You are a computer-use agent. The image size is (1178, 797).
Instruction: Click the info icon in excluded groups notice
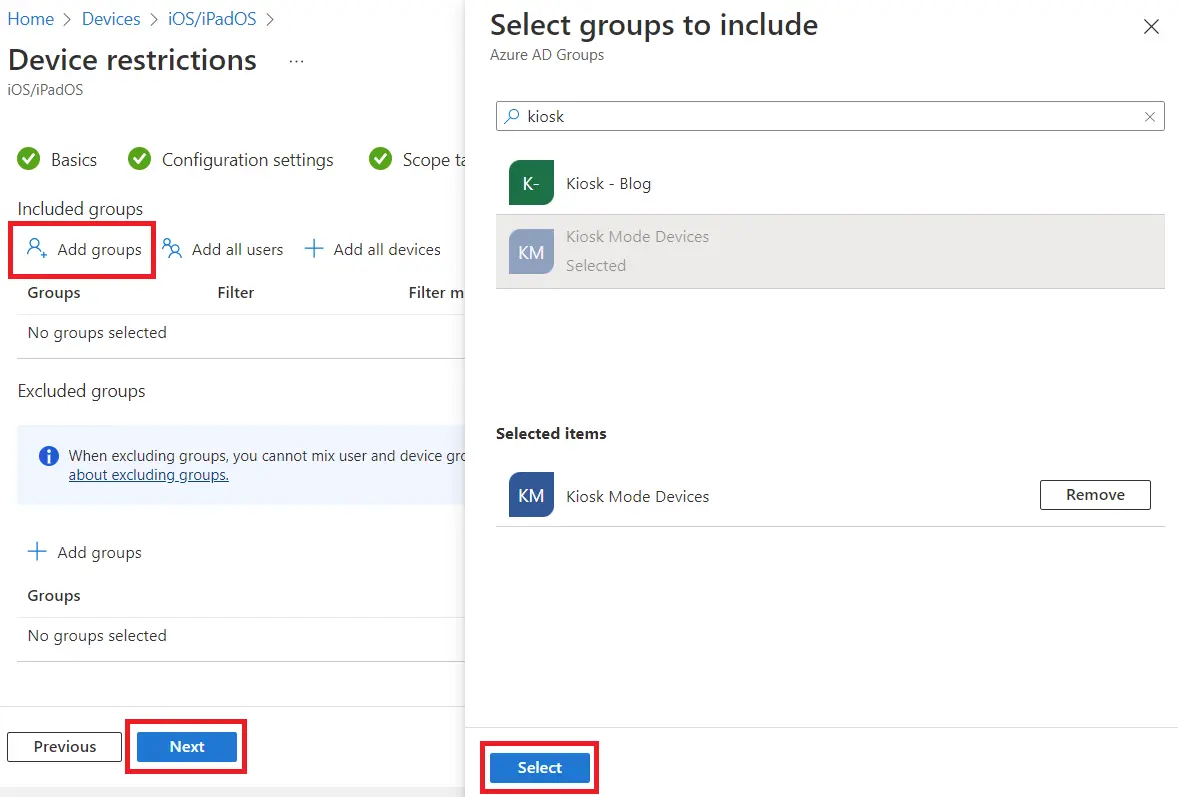[x=48, y=456]
